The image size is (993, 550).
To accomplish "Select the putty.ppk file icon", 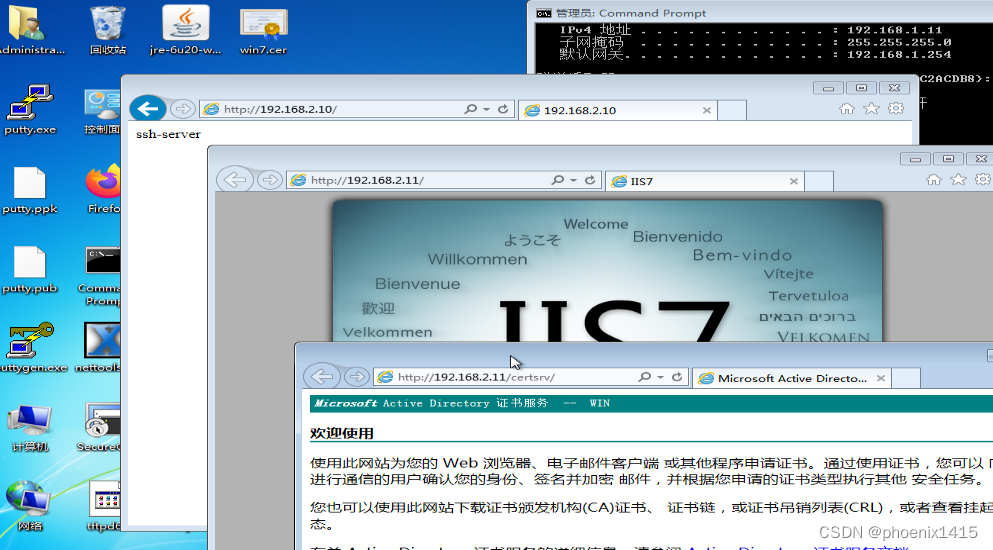I will [29, 188].
